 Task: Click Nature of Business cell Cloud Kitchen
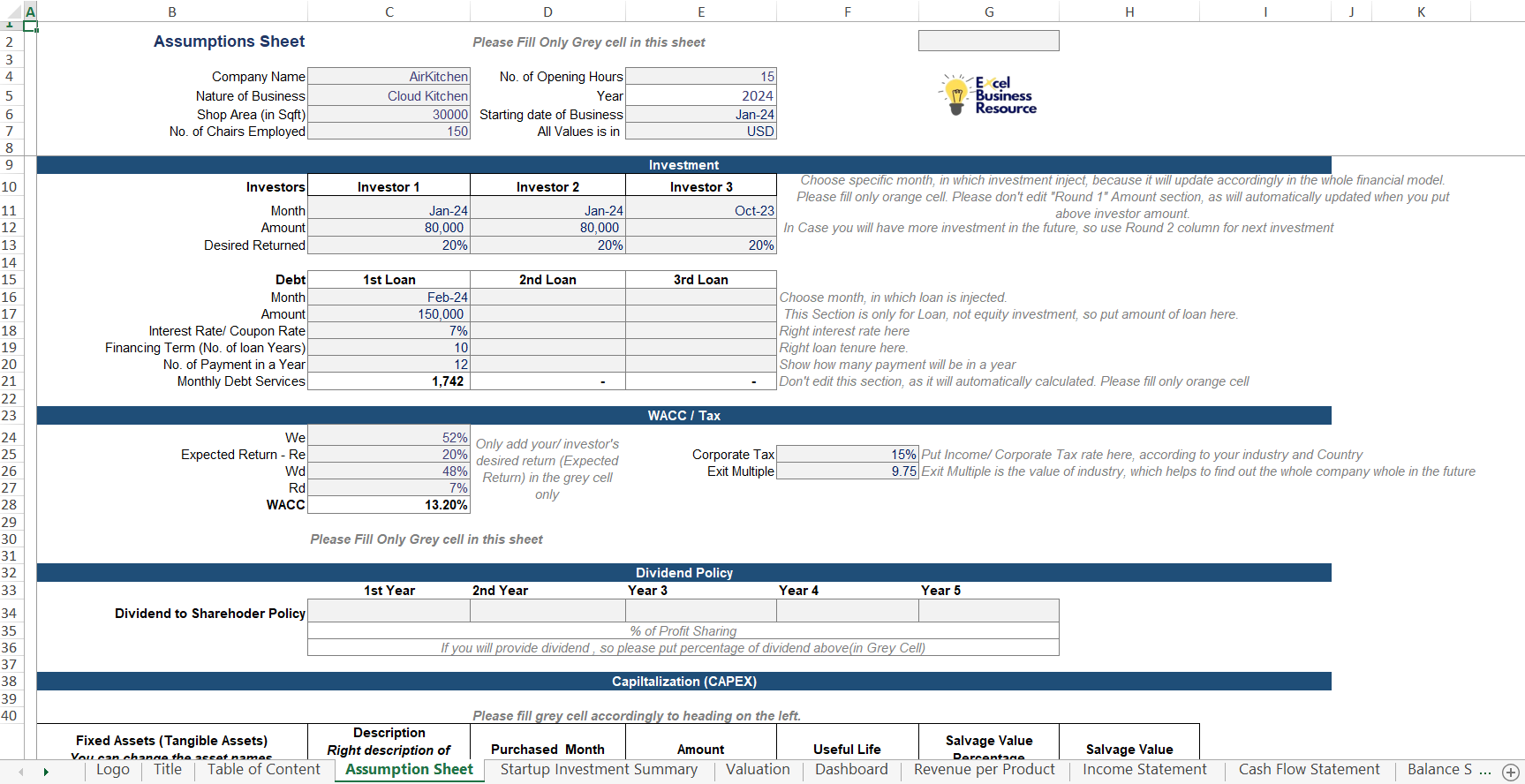(x=389, y=96)
